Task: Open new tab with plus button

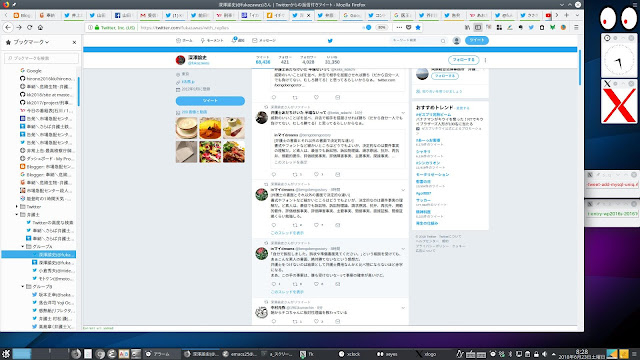Action: pos(567,15)
